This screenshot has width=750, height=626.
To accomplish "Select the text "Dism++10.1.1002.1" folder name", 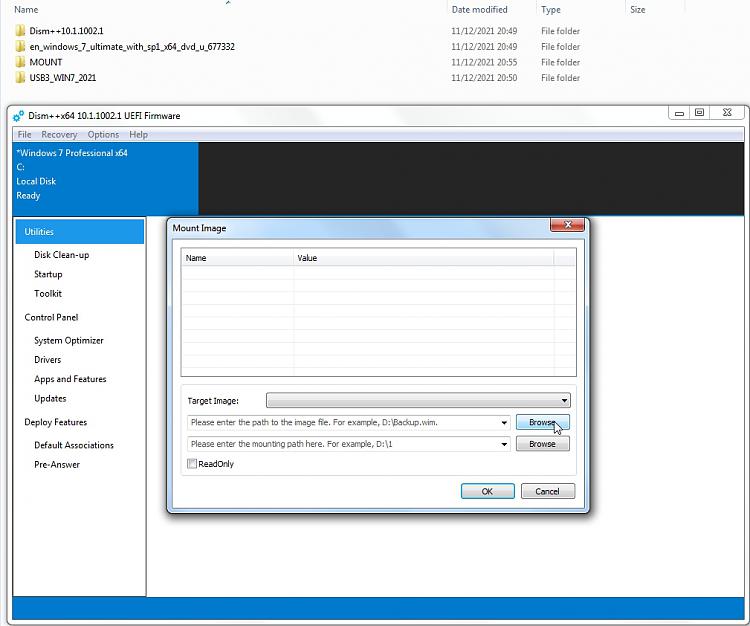I will tap(66, 31).
